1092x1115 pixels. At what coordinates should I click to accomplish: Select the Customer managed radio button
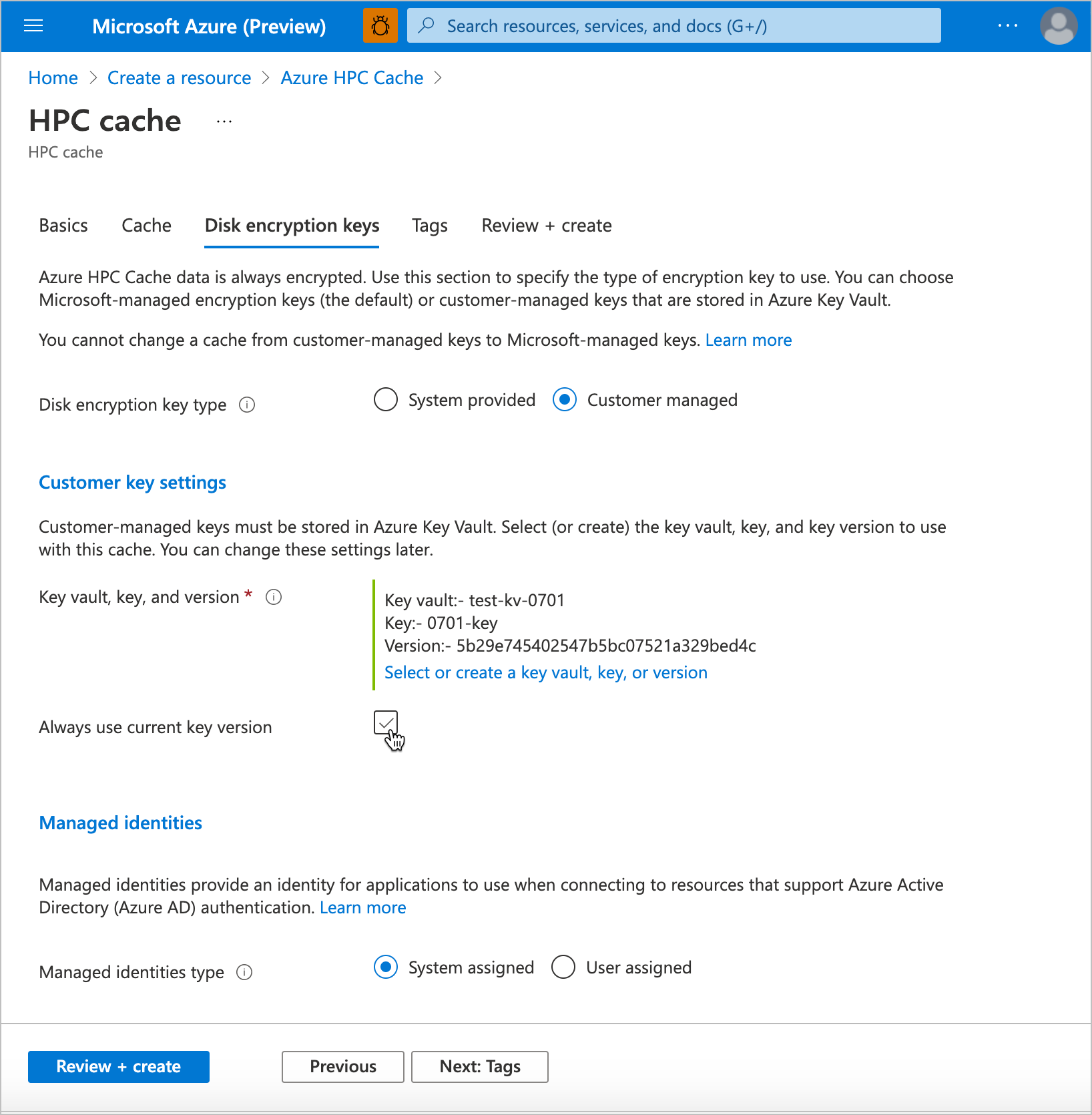pyautogui.click(x=565, y=399)
